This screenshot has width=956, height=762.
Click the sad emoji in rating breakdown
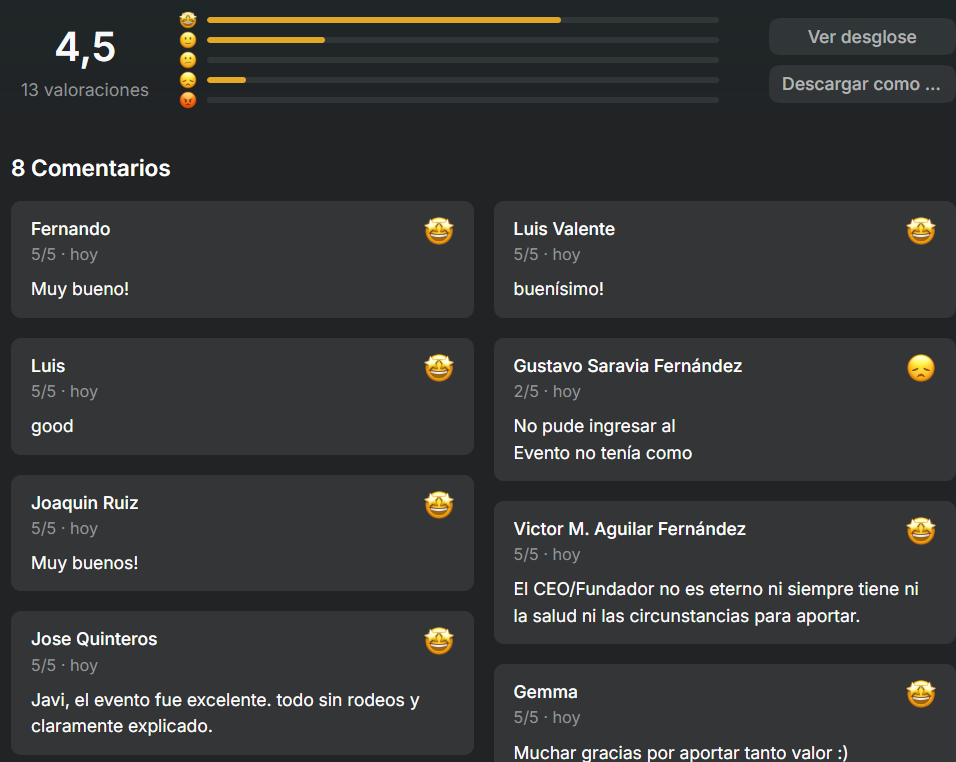(188, 80)
